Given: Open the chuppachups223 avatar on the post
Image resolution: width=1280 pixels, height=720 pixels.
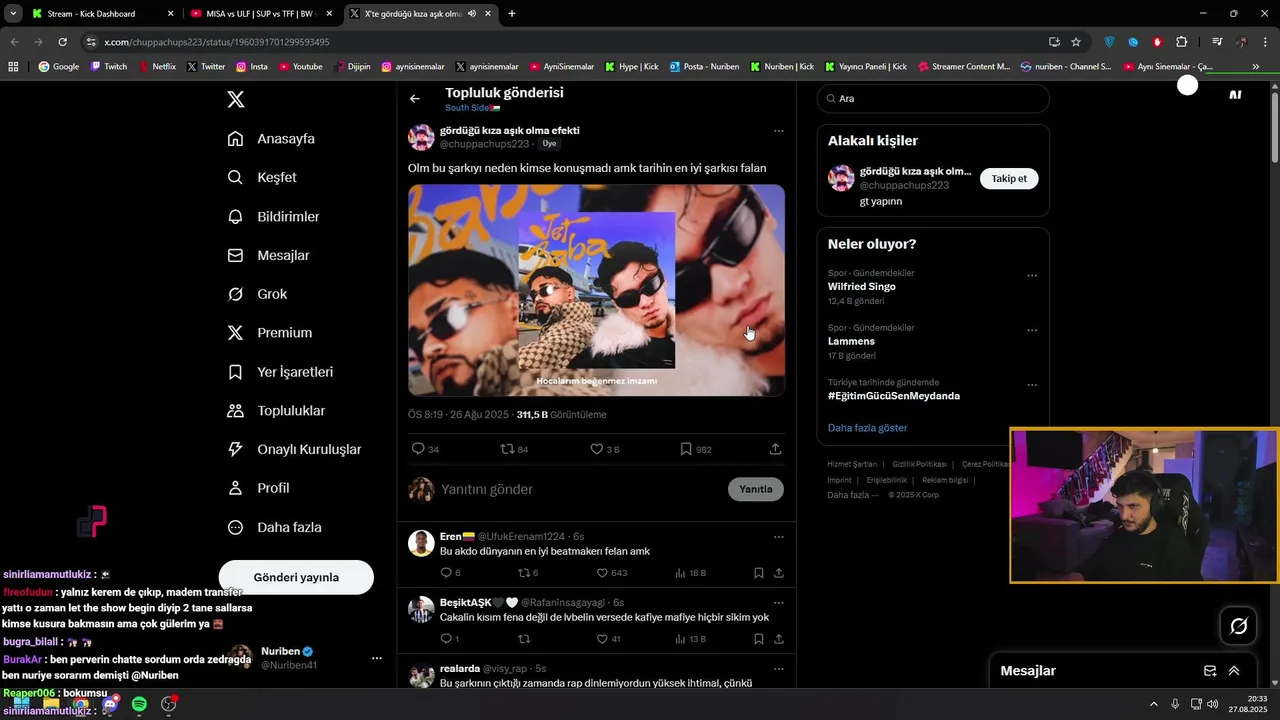Looking at the screenshot, I should click(421, 137).
